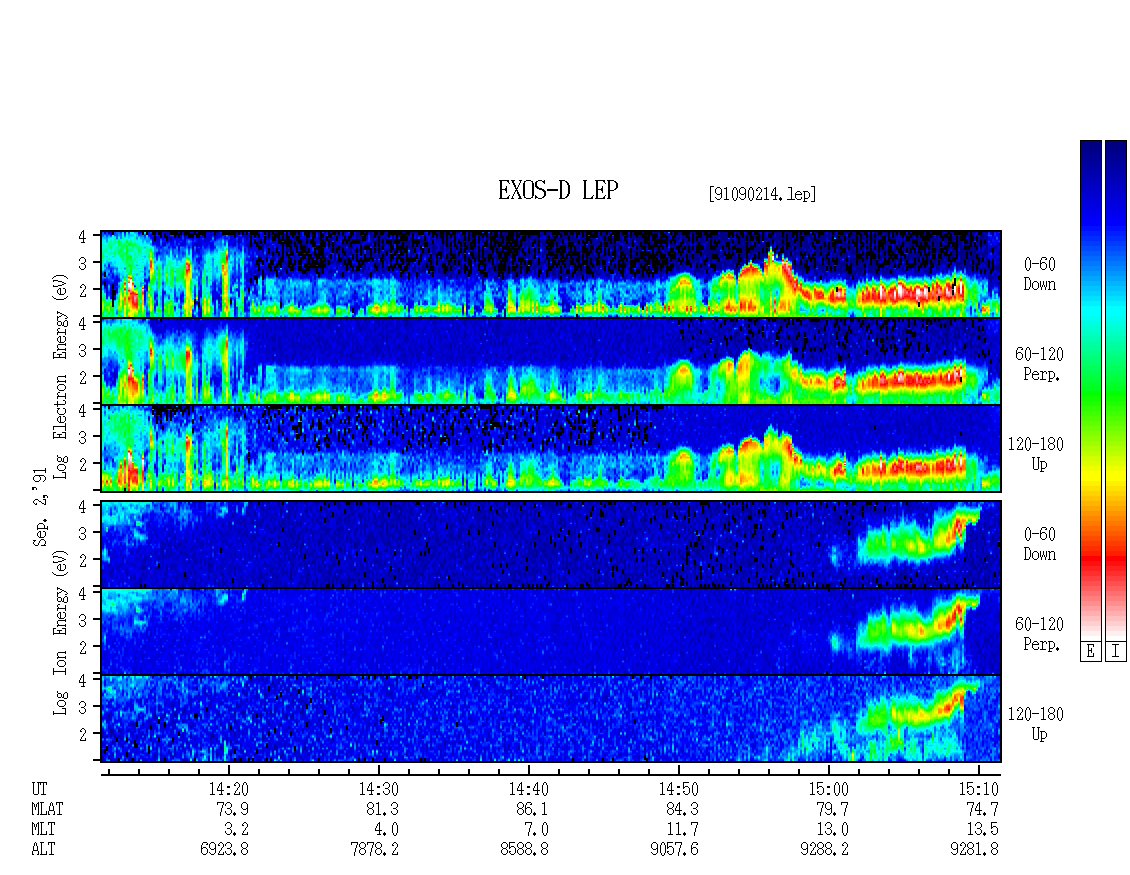Click the ALT value 9281.8

974,850
